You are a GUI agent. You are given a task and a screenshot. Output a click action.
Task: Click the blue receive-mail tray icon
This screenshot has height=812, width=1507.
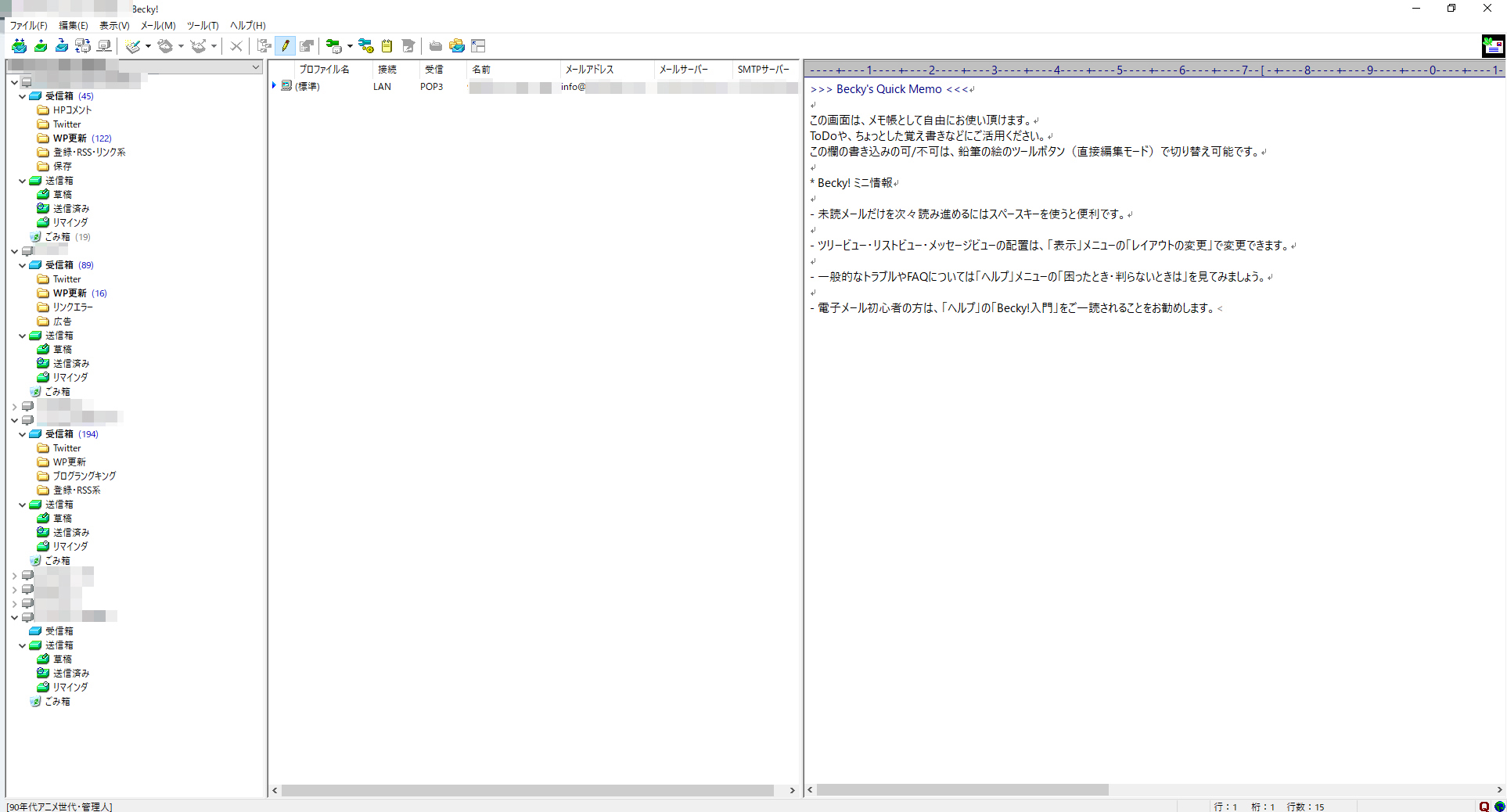tap(62, 46)
